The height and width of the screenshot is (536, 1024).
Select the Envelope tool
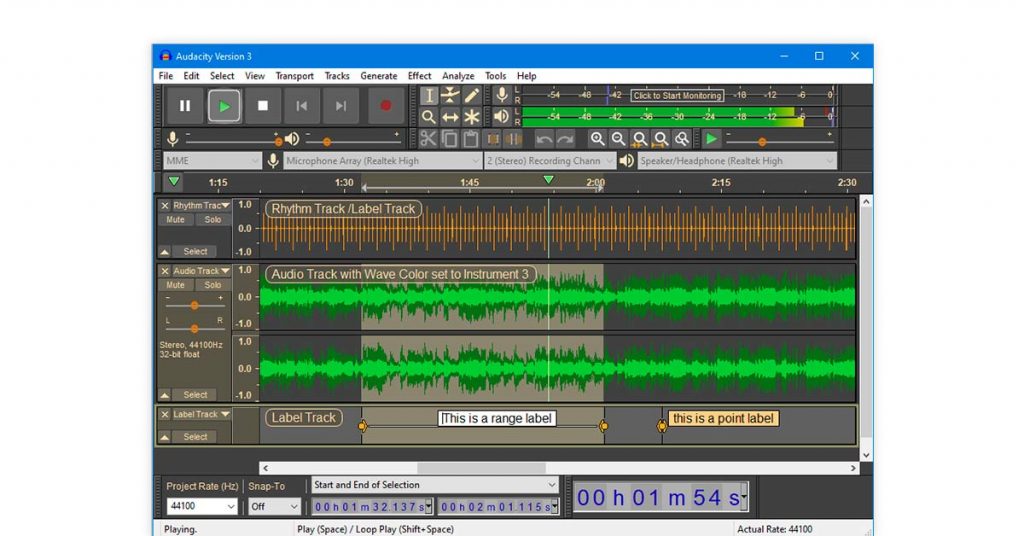tap(450, 95)
